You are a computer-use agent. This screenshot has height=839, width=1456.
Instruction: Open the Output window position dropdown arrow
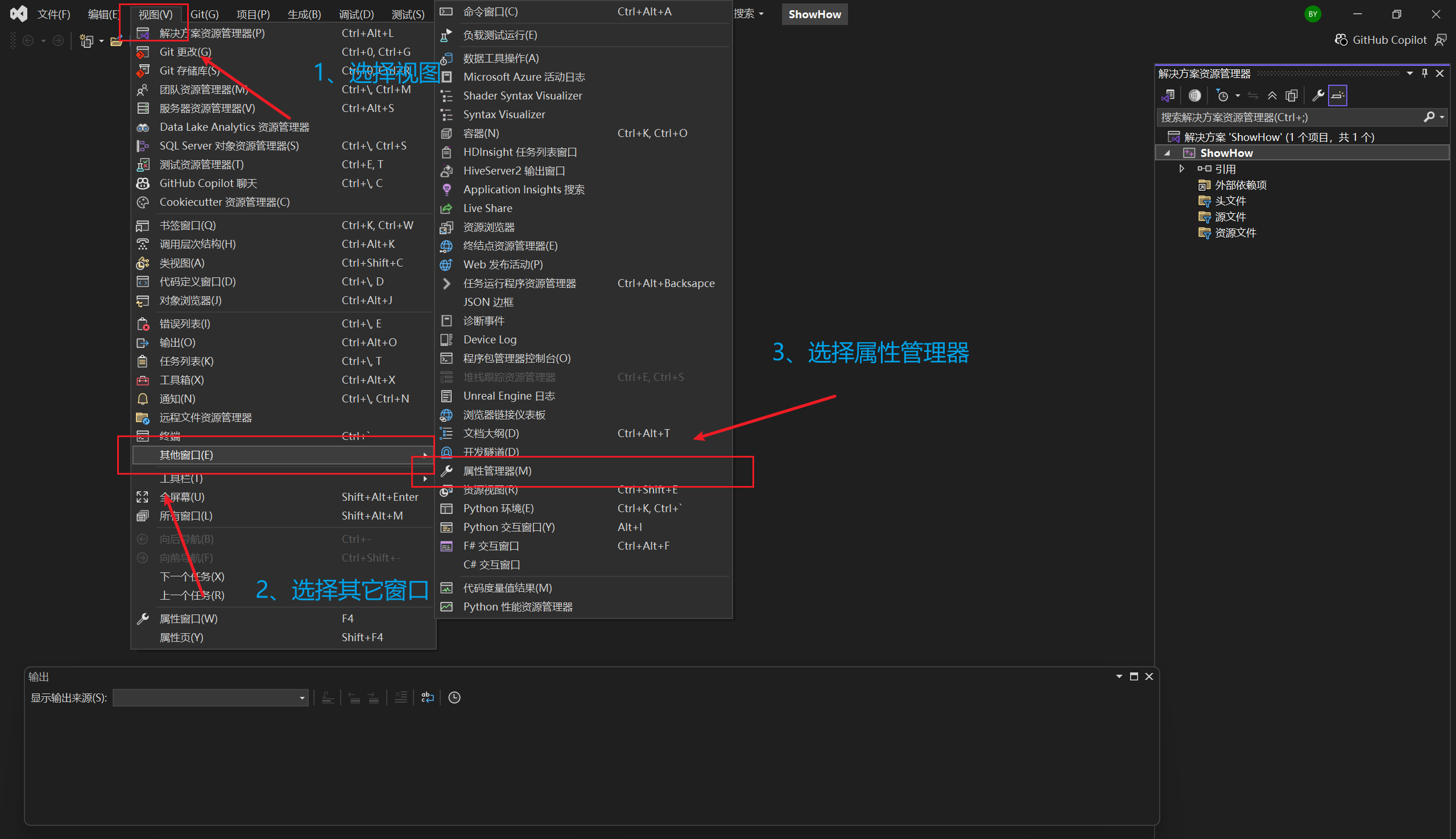click(1119, 676)
